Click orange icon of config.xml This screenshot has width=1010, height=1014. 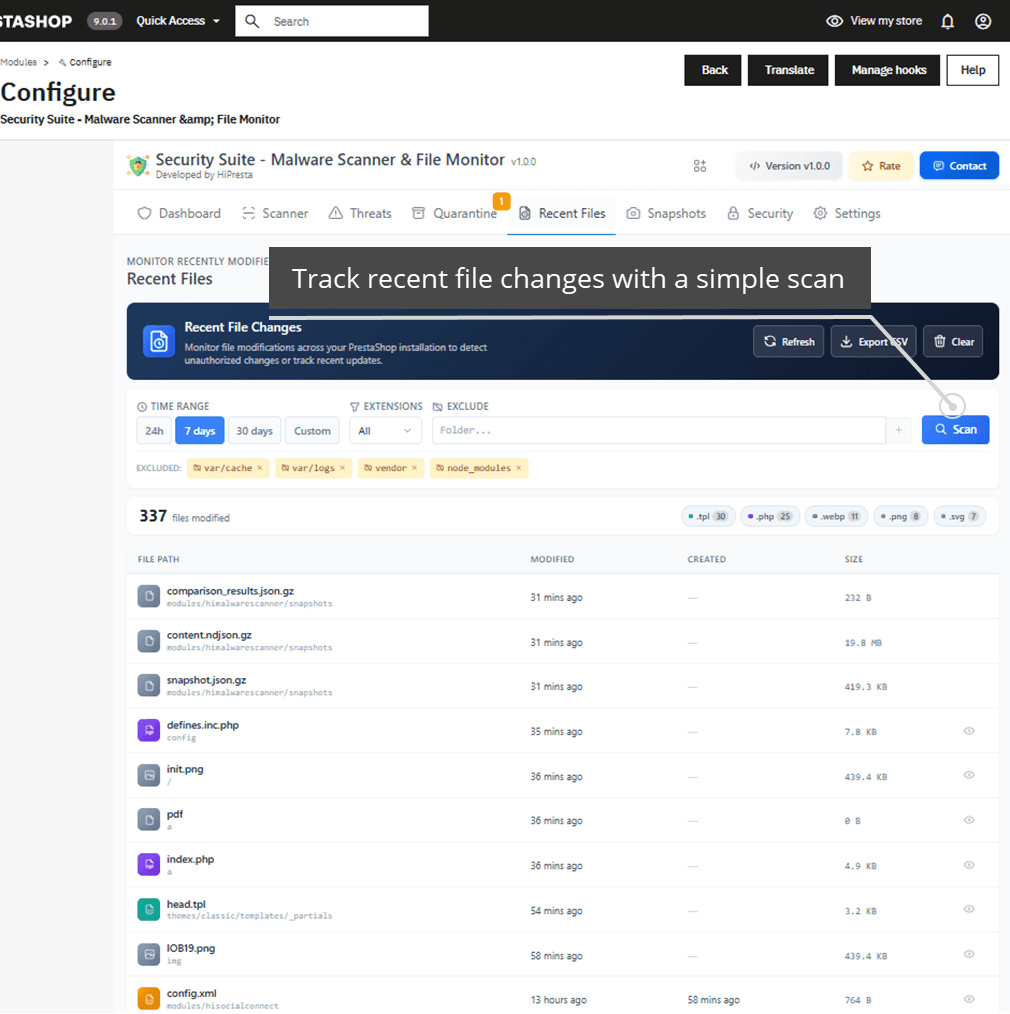pos(149,998)
